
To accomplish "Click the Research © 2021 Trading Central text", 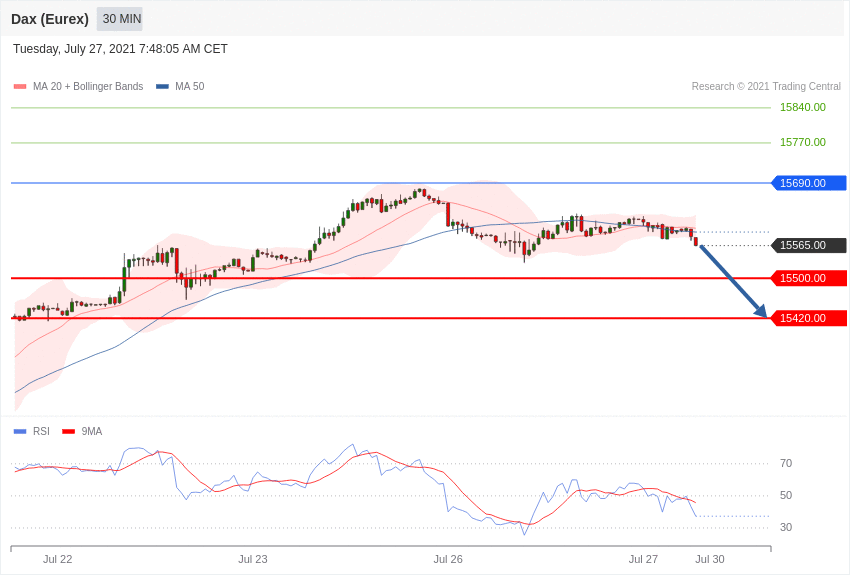I will [766, 87].
